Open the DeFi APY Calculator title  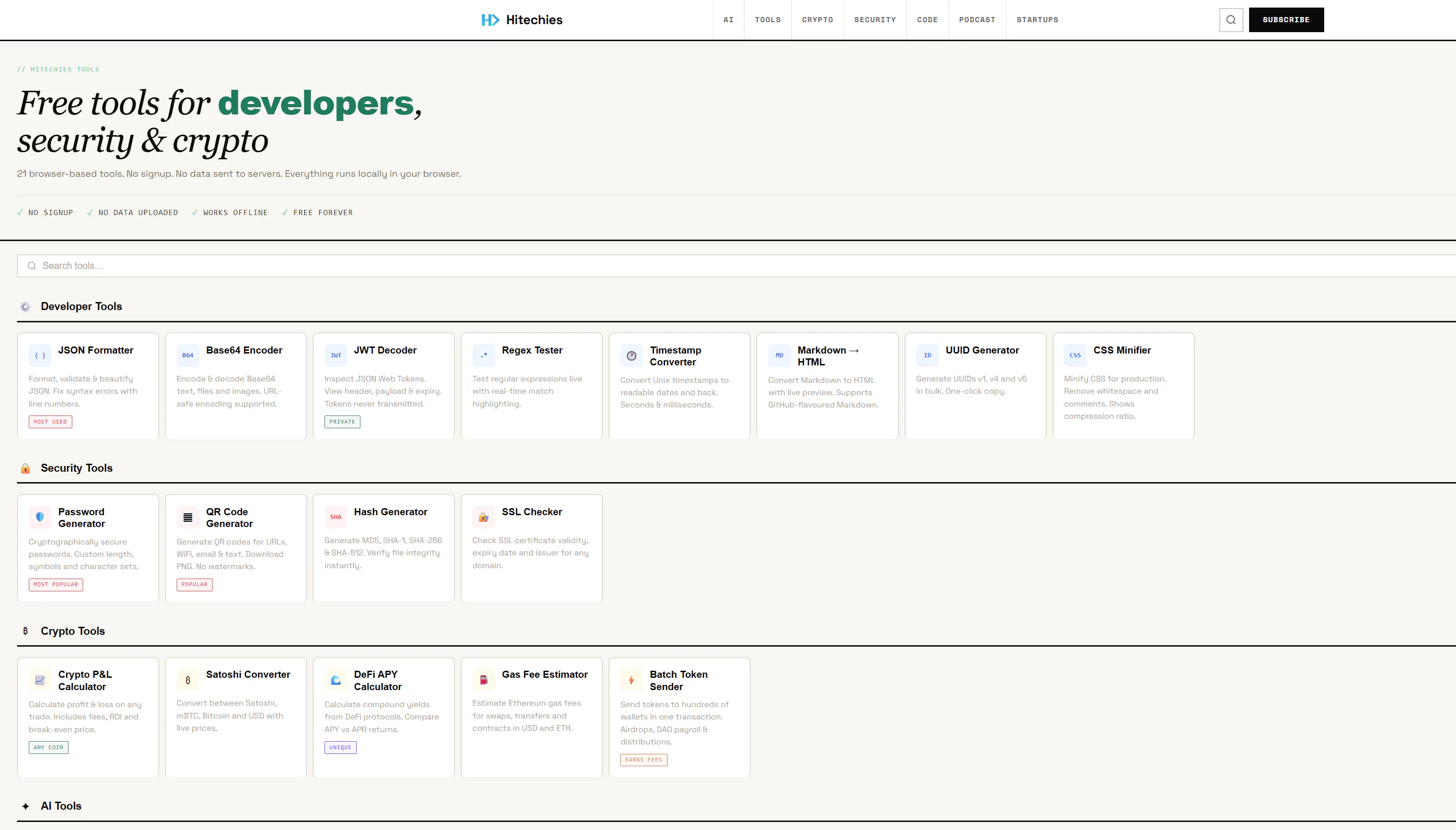tap(377, 681)
